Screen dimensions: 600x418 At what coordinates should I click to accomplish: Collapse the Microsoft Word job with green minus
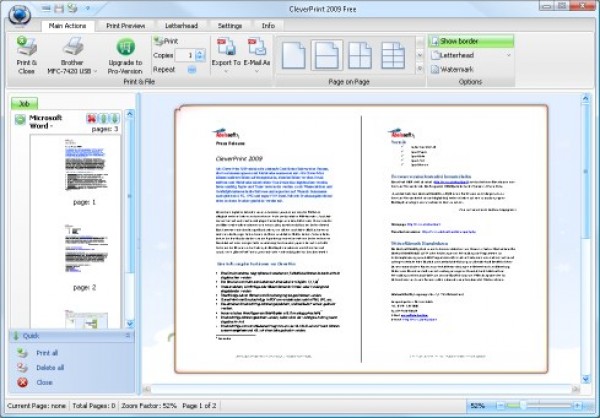point(20,119)
